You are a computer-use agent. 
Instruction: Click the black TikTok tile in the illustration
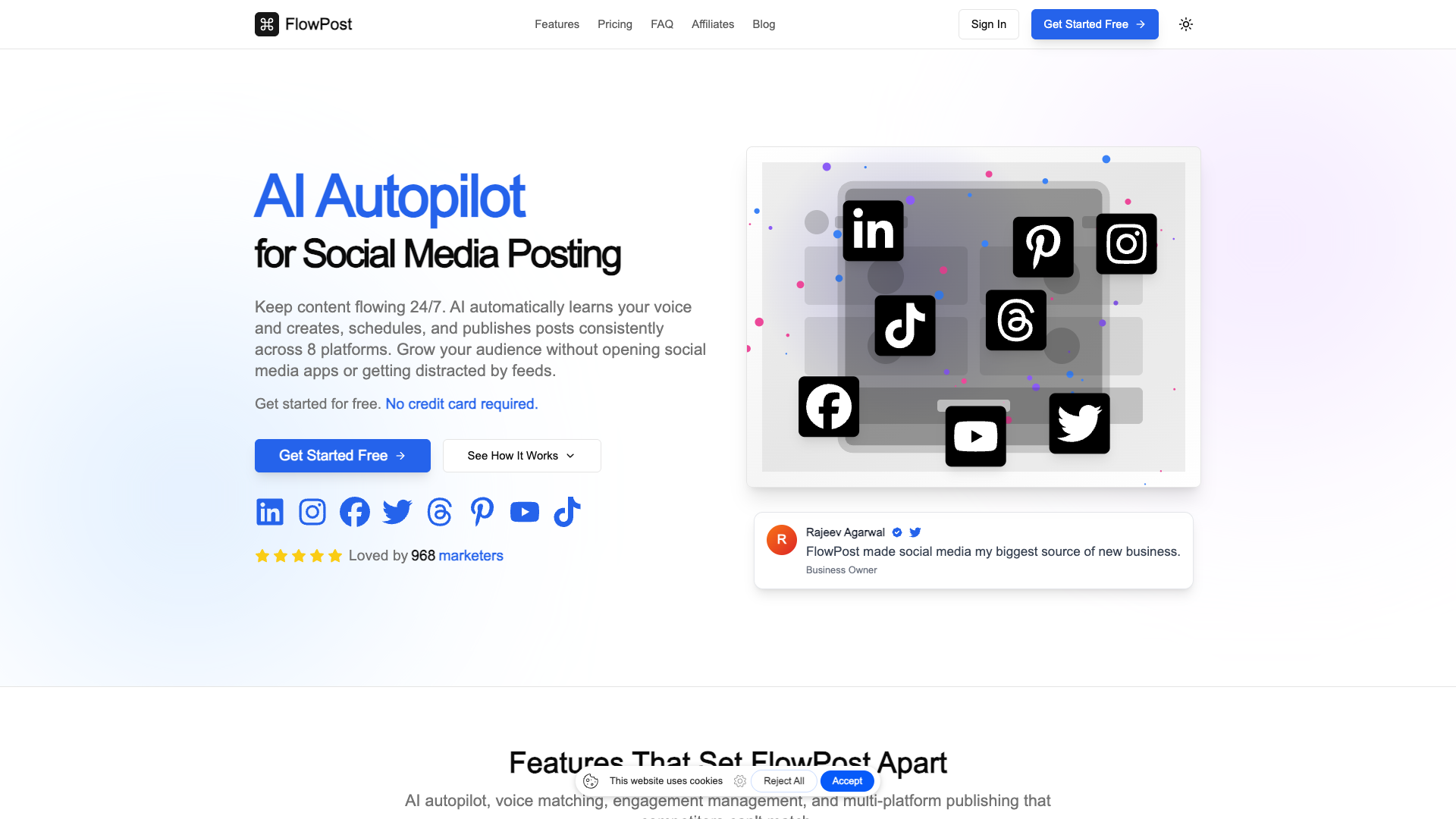point(905,325)
